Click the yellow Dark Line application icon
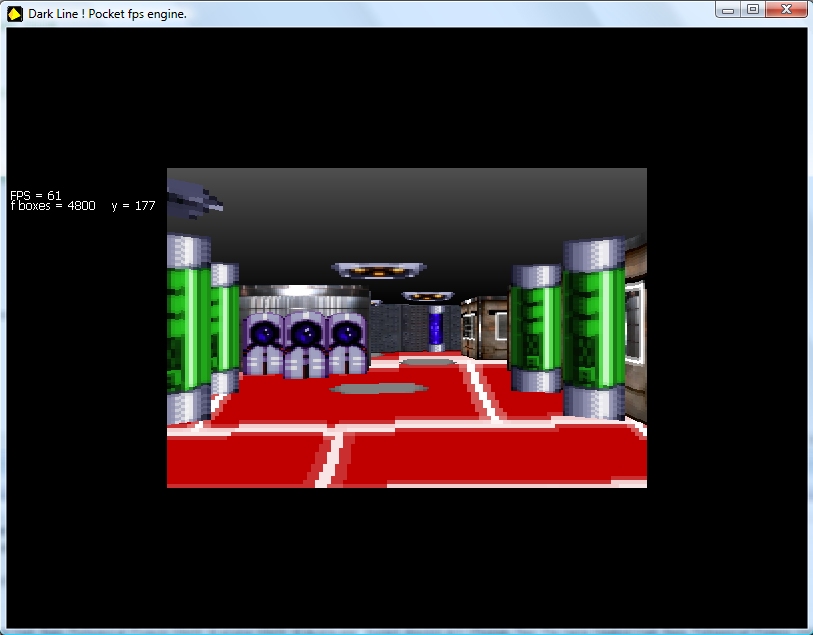 pyautogui.click(x=15, y=13)
